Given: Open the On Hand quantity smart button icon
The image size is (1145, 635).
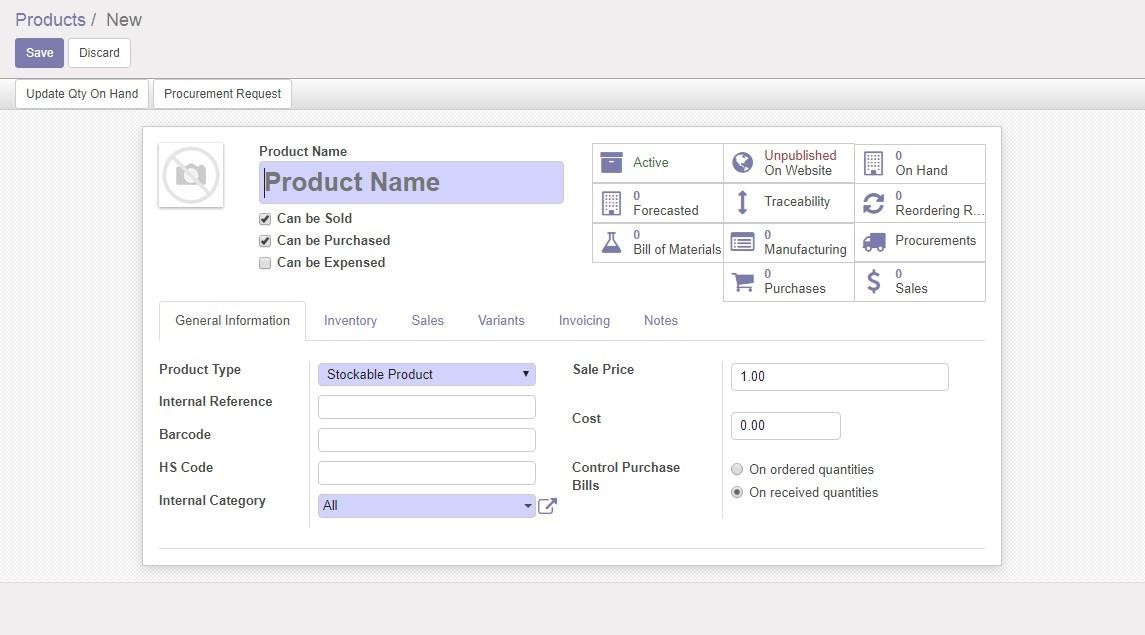Looking at the screenshot, I should pyautogui.click(x=873, y=162).
